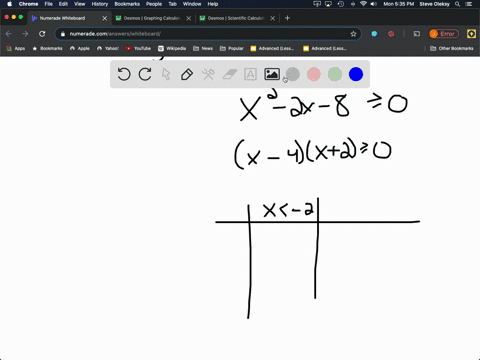Insert an image onto the whiteboard
Image resolution: width=480 pixels, height=360 pixels.
[272, 74]
